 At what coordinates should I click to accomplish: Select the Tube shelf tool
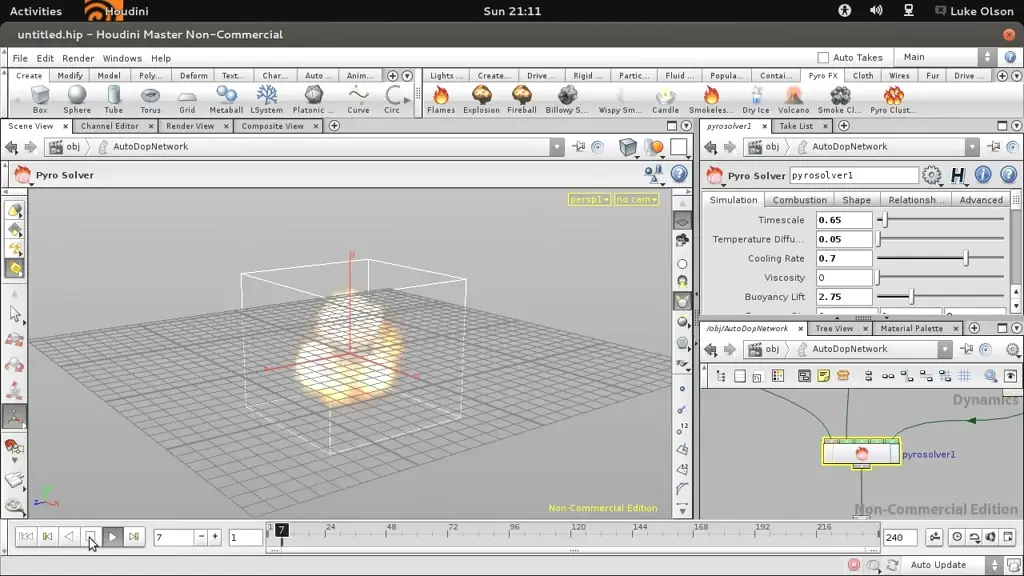114,99
